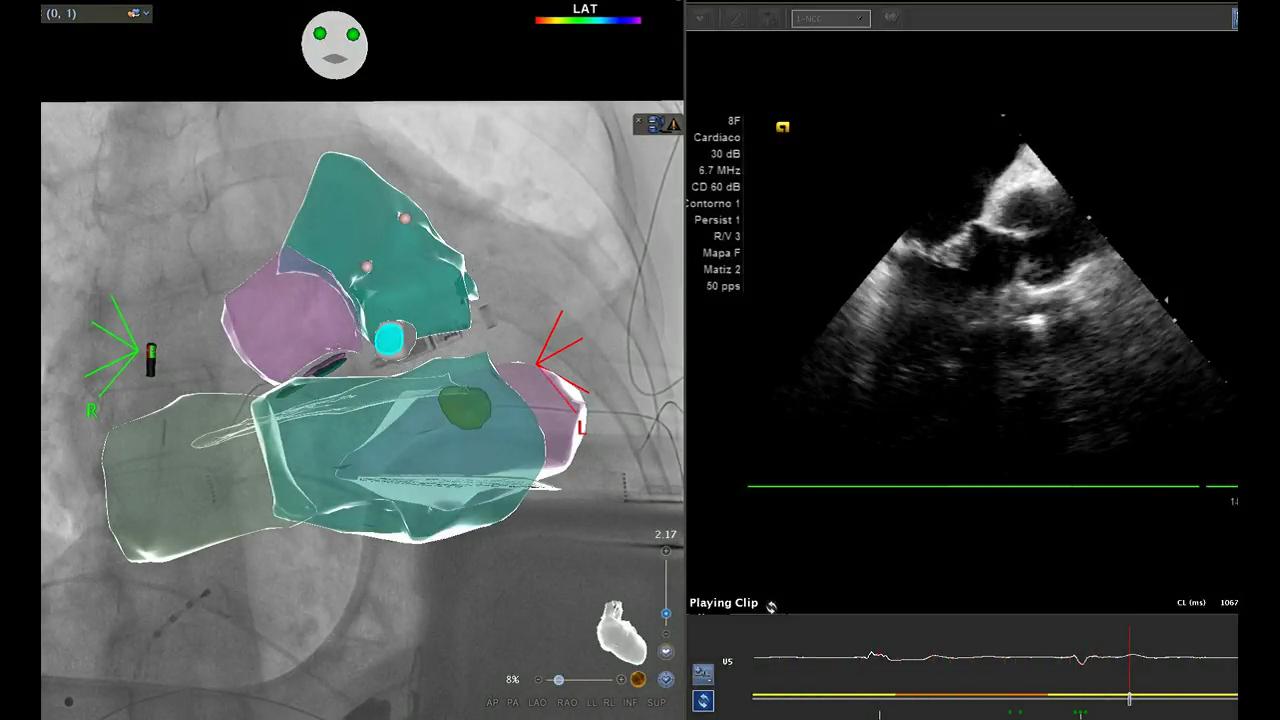Toggle the upper heart button under zoom slider

(666, 652)
